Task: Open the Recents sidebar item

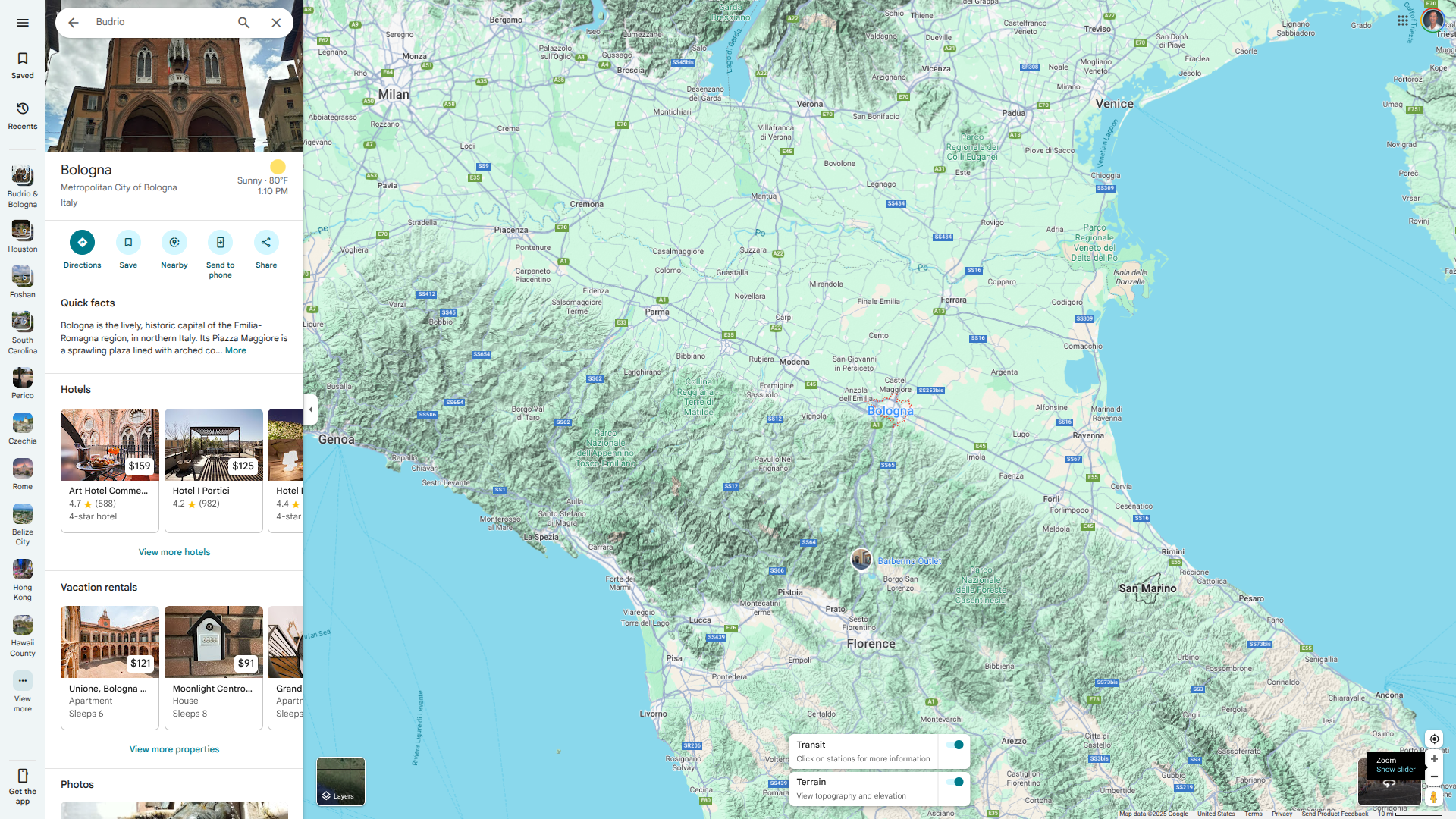Action: [x=23, y=115]
